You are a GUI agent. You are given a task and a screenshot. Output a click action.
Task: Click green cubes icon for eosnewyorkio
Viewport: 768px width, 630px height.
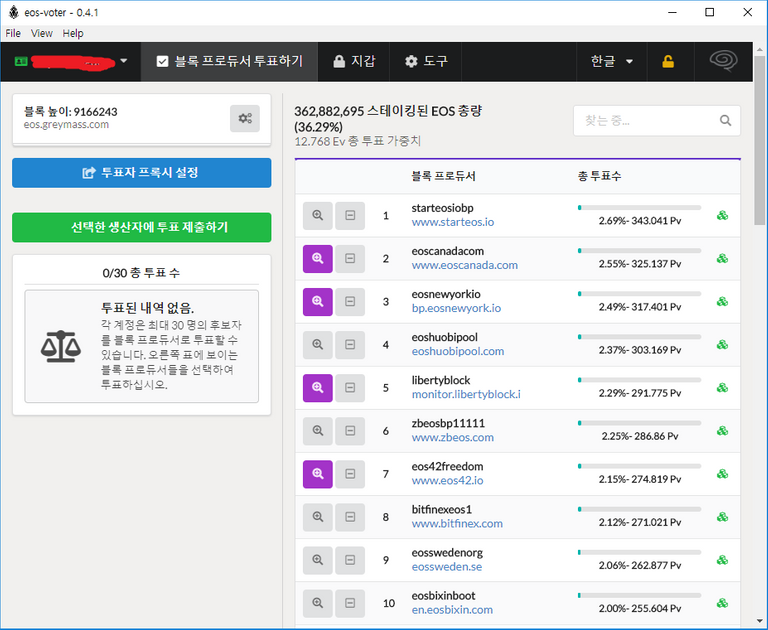coord(722,301)
